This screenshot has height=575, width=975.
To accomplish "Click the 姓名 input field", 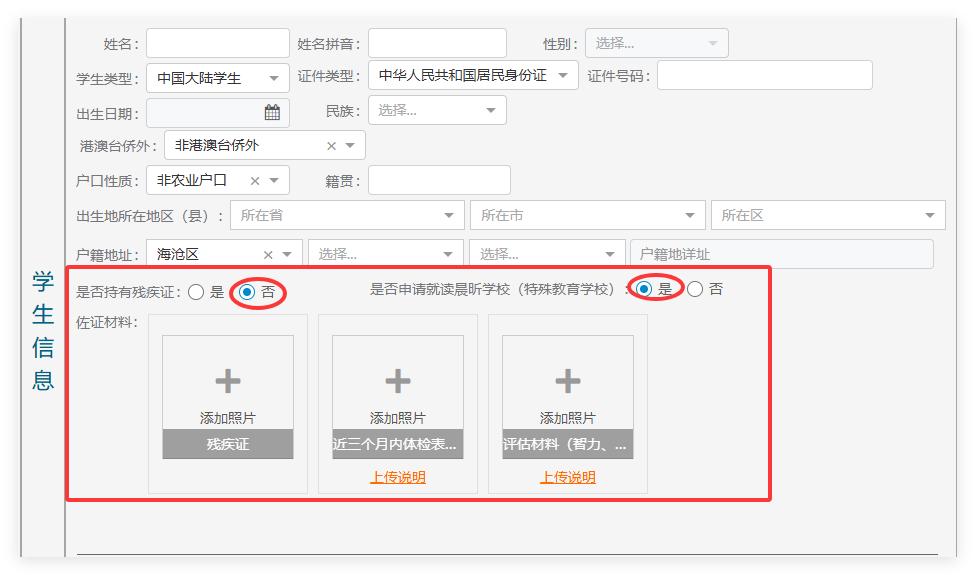I will click(x=218, y=44).
